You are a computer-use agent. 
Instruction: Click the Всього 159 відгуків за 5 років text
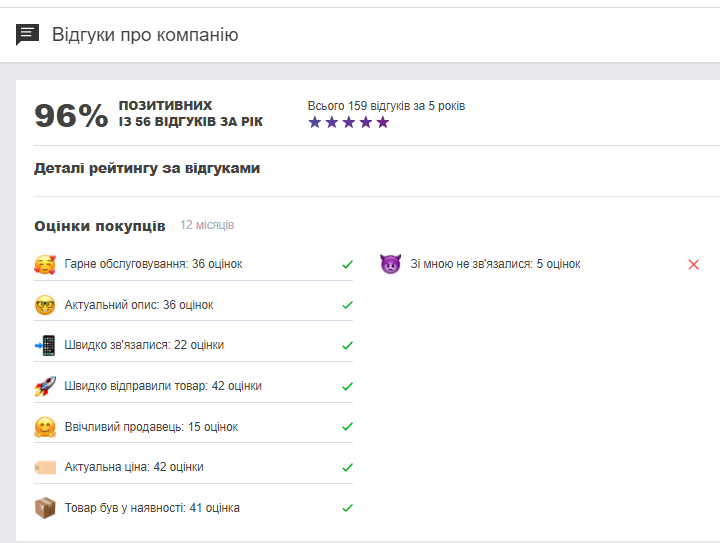386,106
